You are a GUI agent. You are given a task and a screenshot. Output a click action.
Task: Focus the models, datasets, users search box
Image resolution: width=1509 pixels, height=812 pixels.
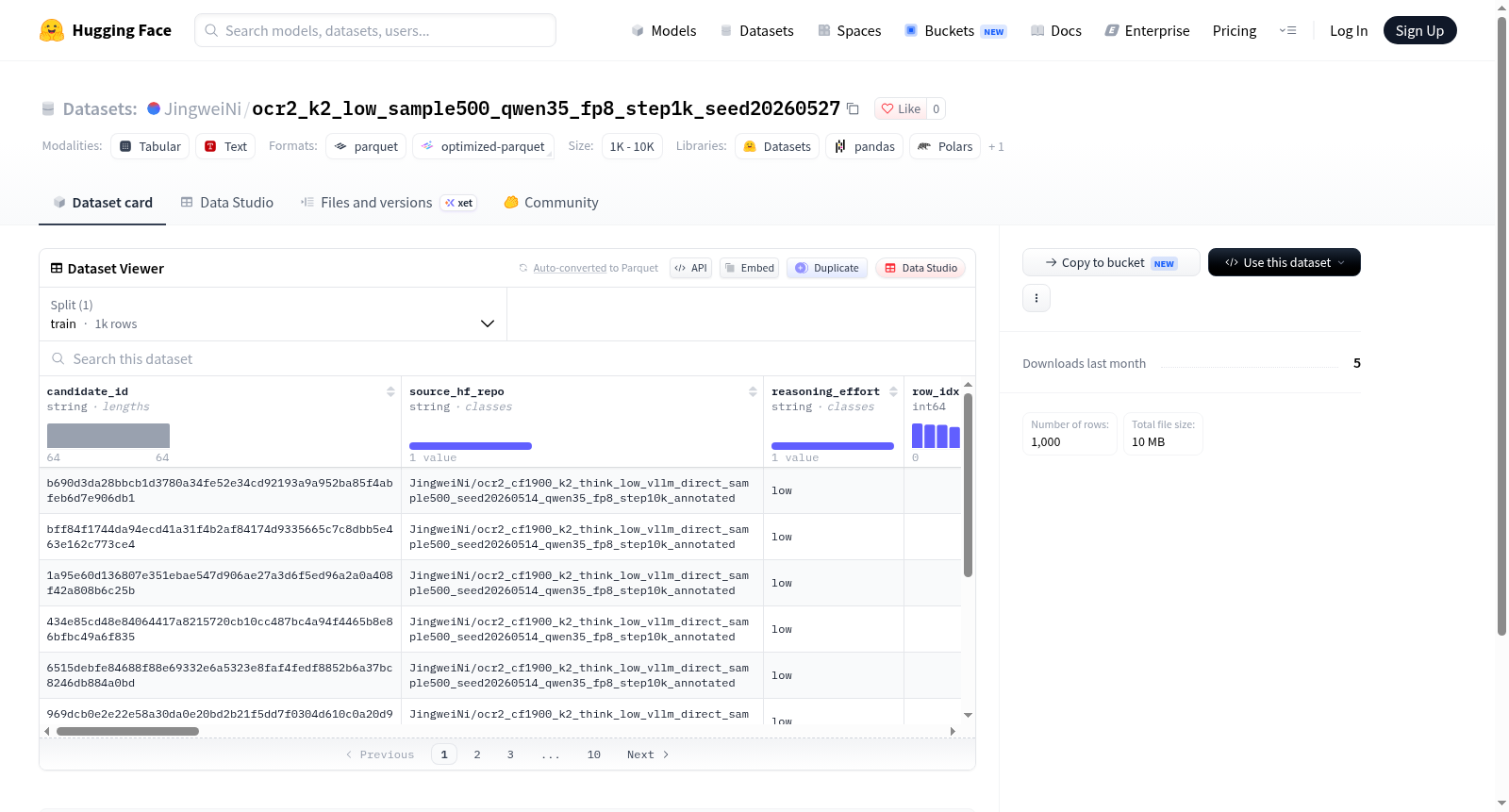tap(375, 30)
